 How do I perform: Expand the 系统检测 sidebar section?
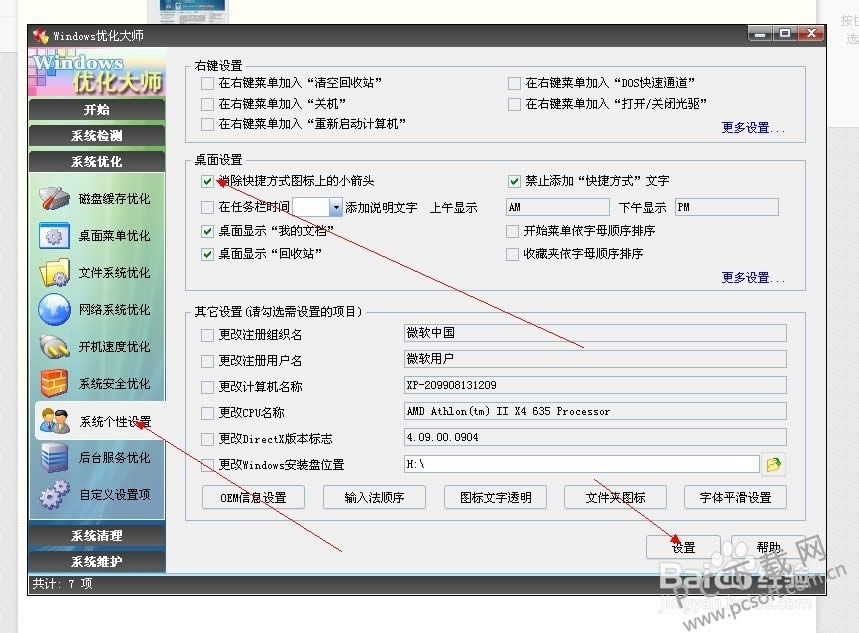point(97,135)
